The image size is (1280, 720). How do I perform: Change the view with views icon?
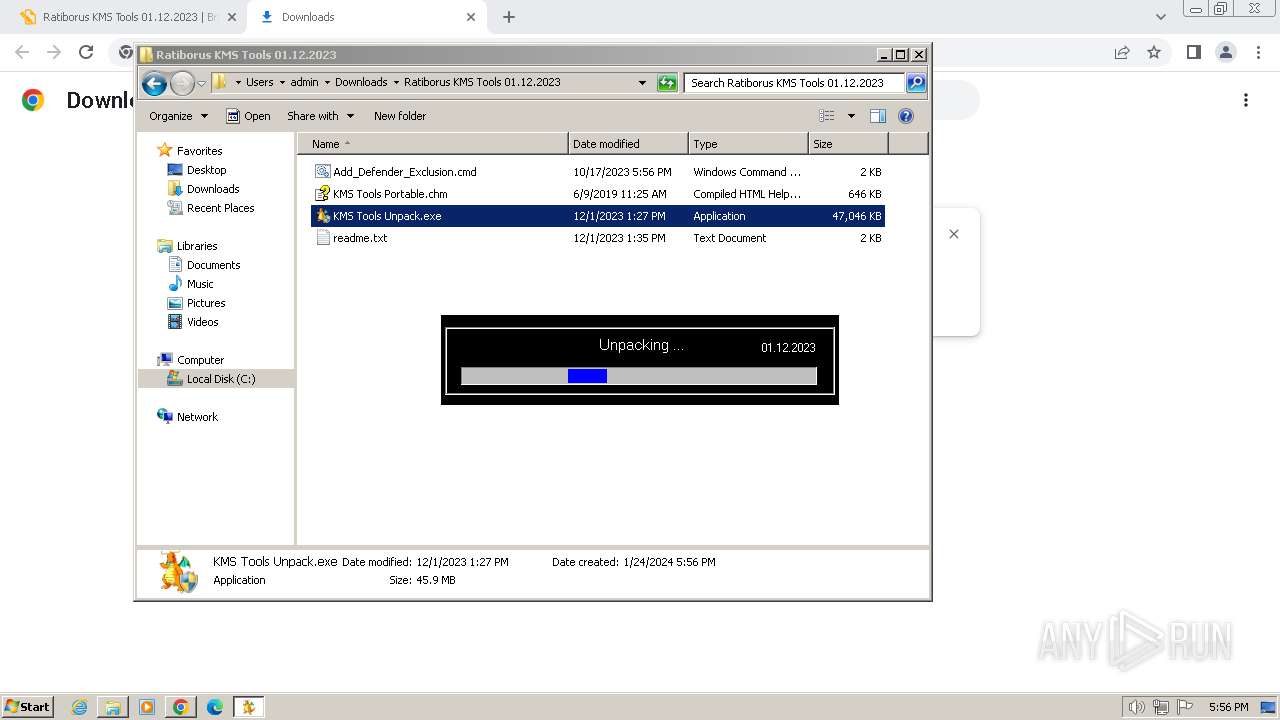(x=827, y=116)
